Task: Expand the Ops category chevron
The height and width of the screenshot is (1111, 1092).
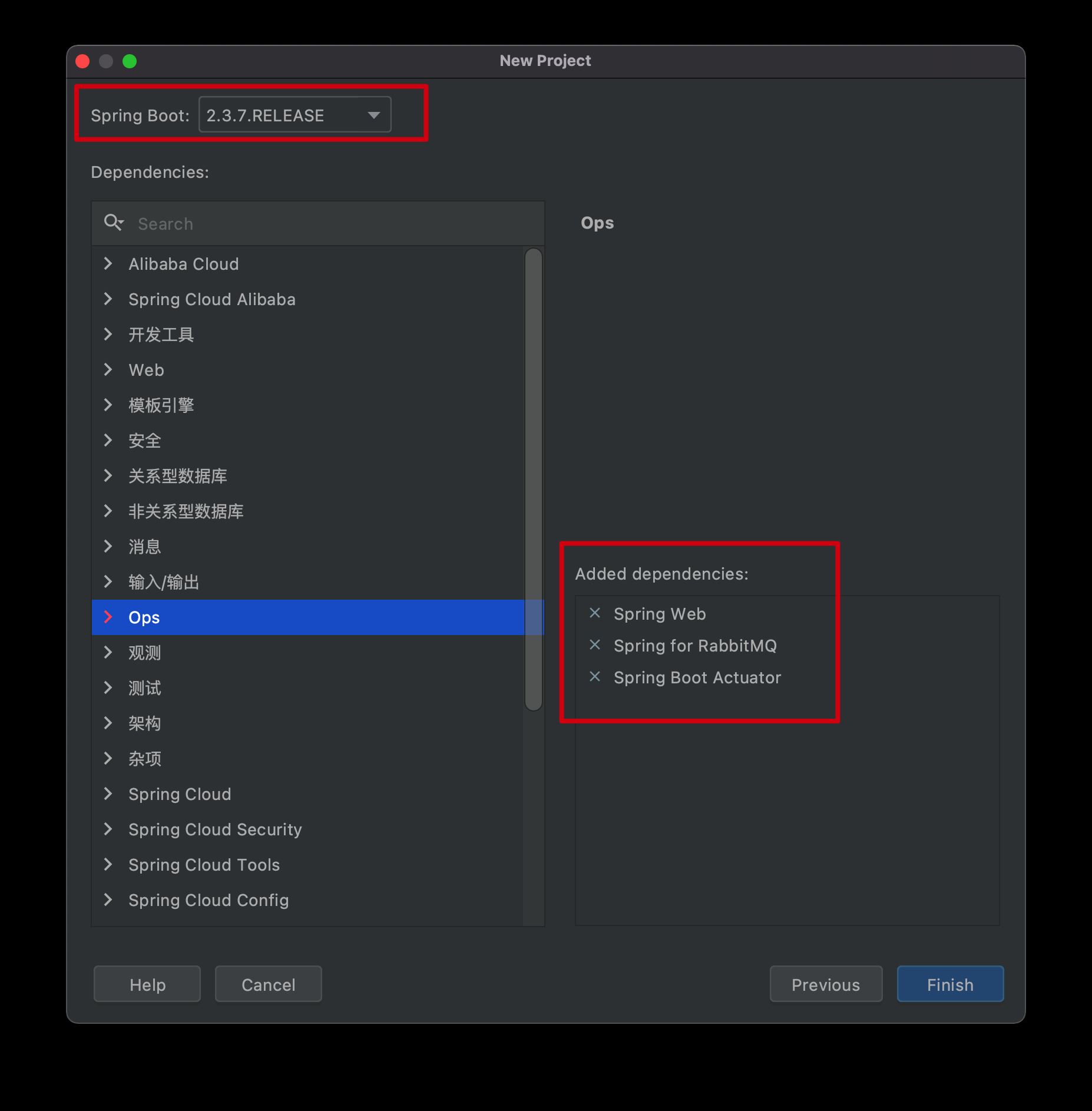Action: click(108, 617)
